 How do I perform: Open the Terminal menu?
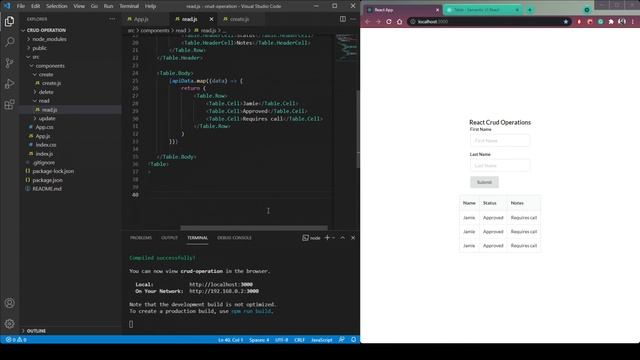tap(129, 6)
